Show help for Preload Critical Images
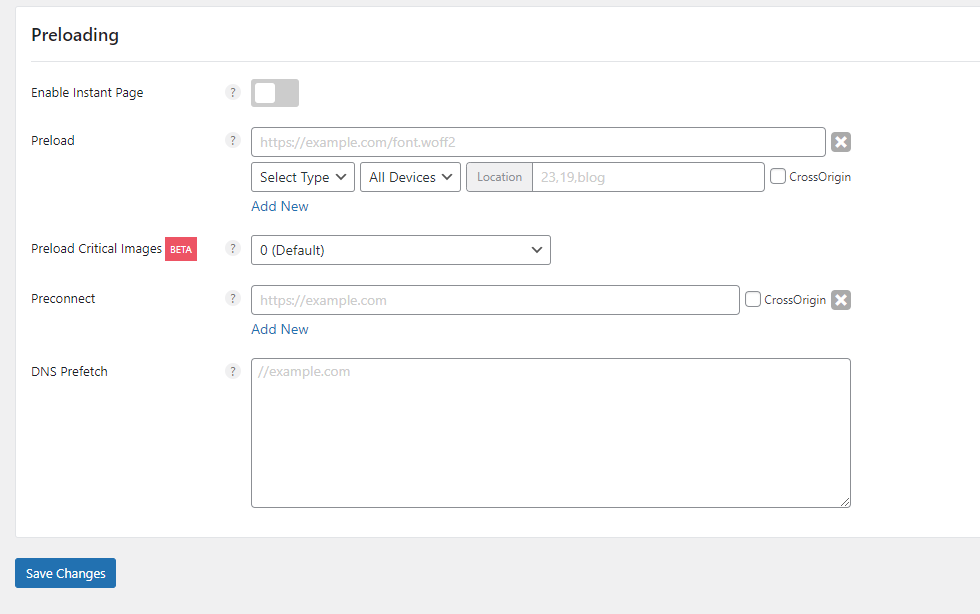This screenshot has width=980, height=614. coord(233,249)
